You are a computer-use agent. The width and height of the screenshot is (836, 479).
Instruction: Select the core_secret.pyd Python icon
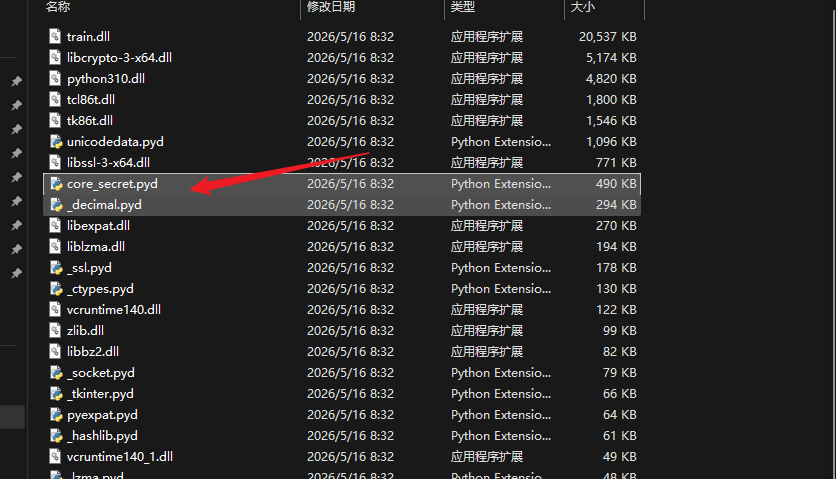coord(56,183)
